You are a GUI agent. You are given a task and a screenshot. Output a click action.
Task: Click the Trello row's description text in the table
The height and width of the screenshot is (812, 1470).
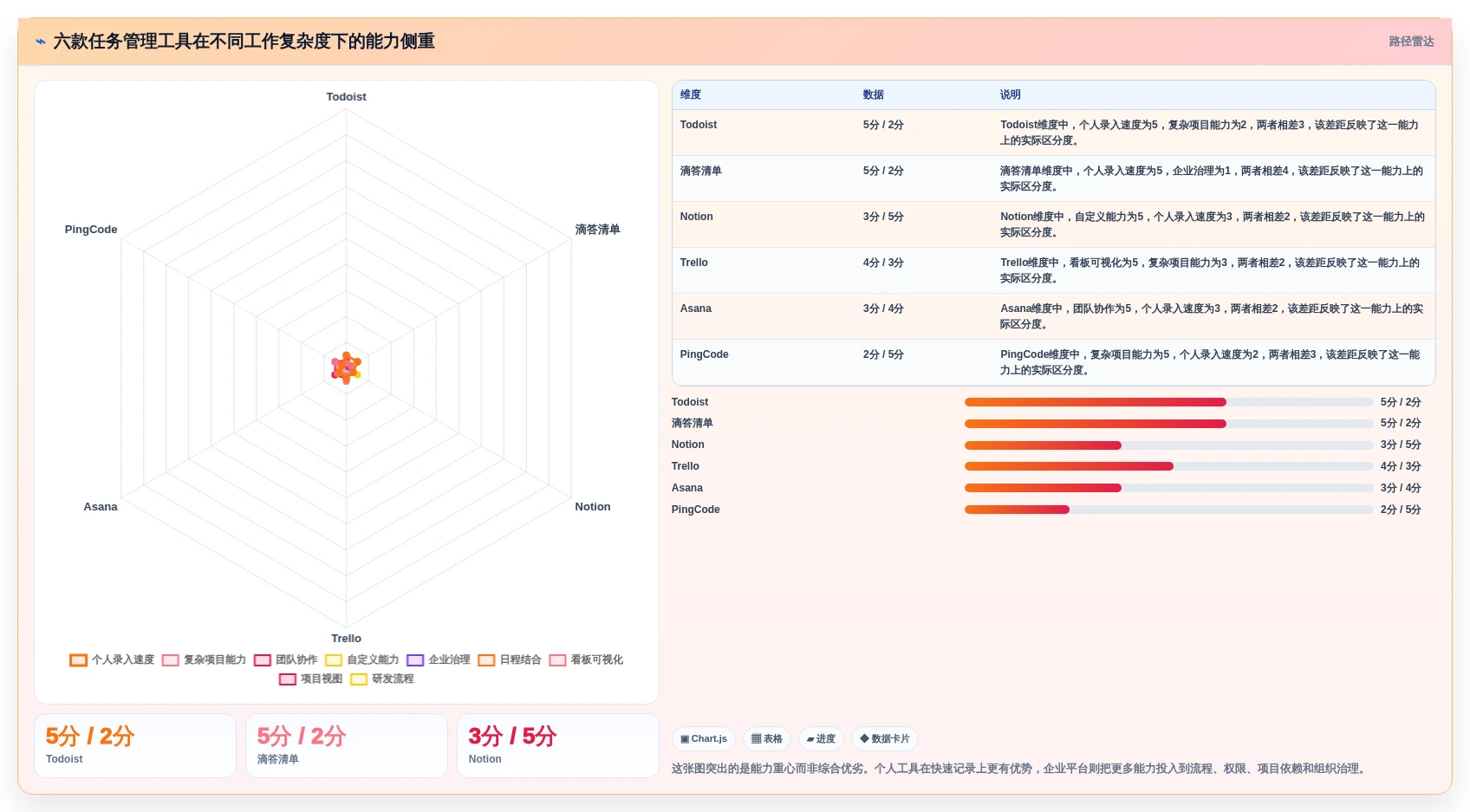[x=1212, y=270]
